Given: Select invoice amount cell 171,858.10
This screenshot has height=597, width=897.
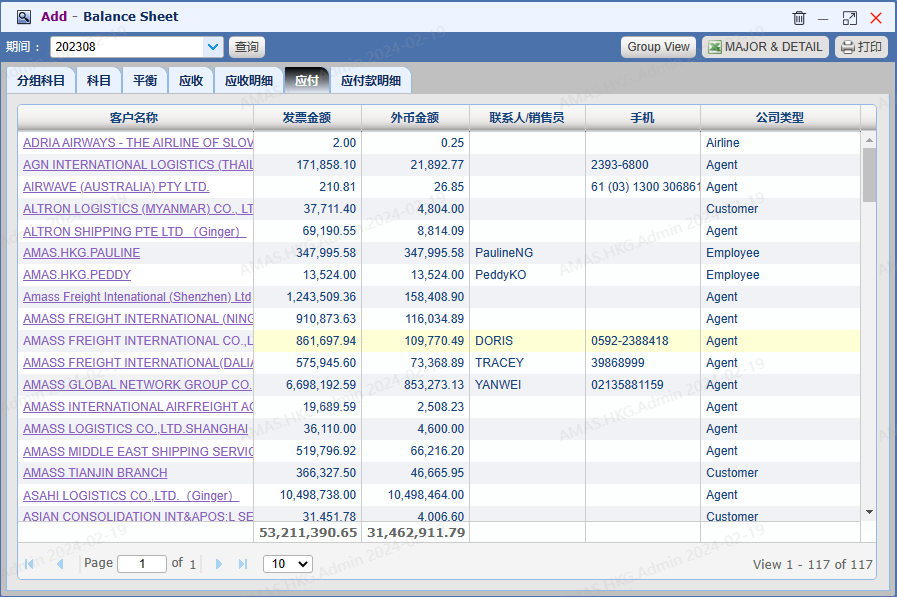Looking at the screenshot, I should click(307, 165).
